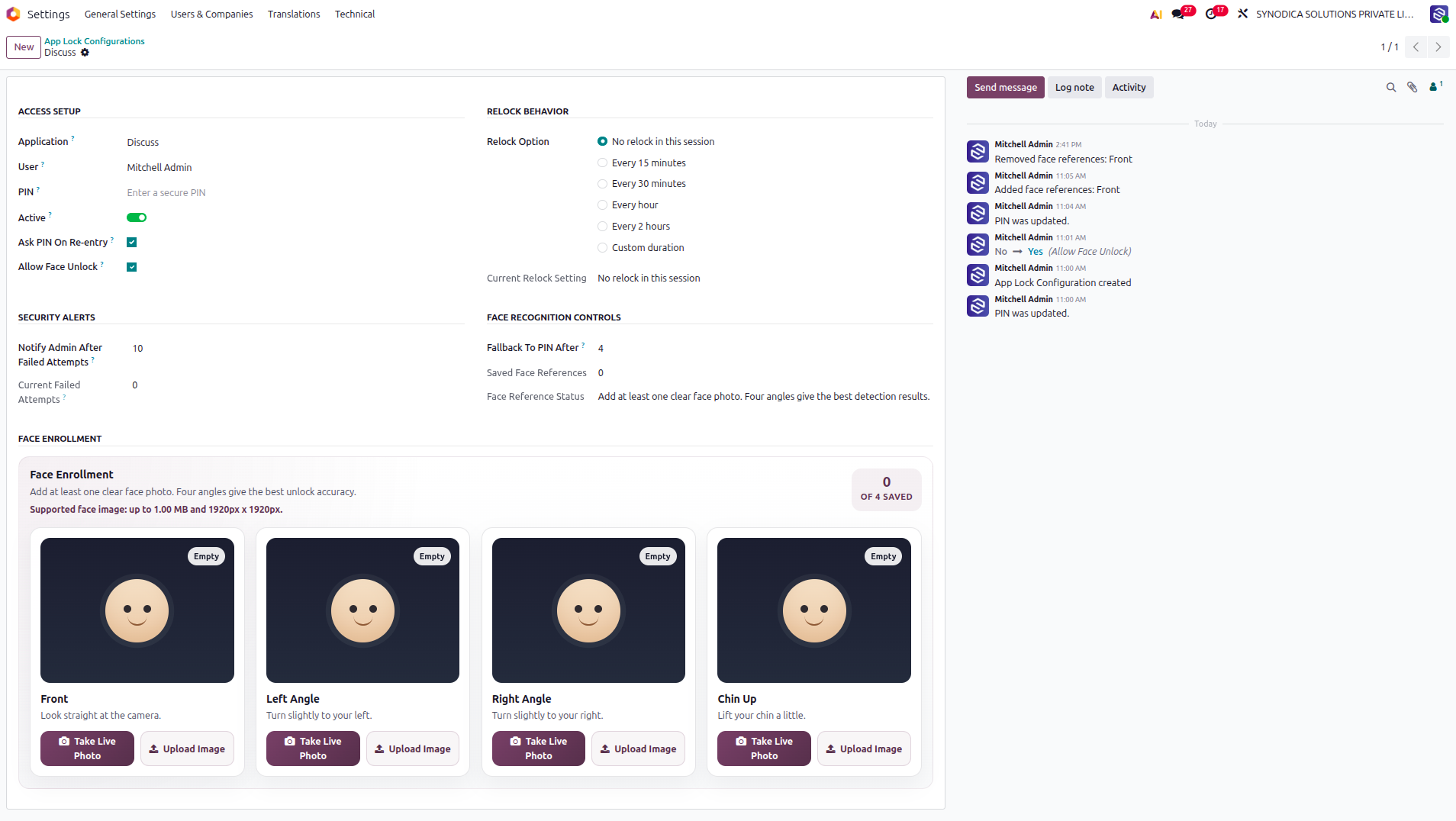Click avatar beside 'Added face references' message
The image size is (1456, 821).
tap(978, 182)
